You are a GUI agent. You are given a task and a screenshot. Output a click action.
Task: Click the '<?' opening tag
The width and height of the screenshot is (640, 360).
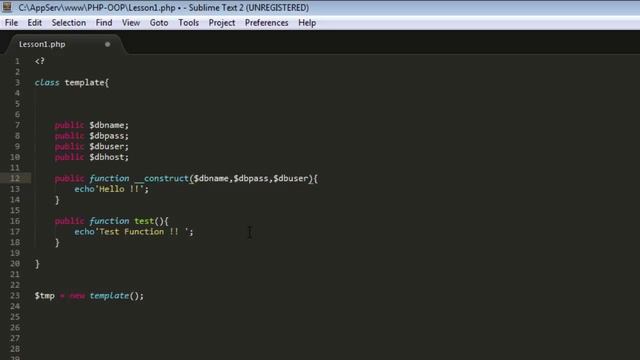click(x=40, y=61)
